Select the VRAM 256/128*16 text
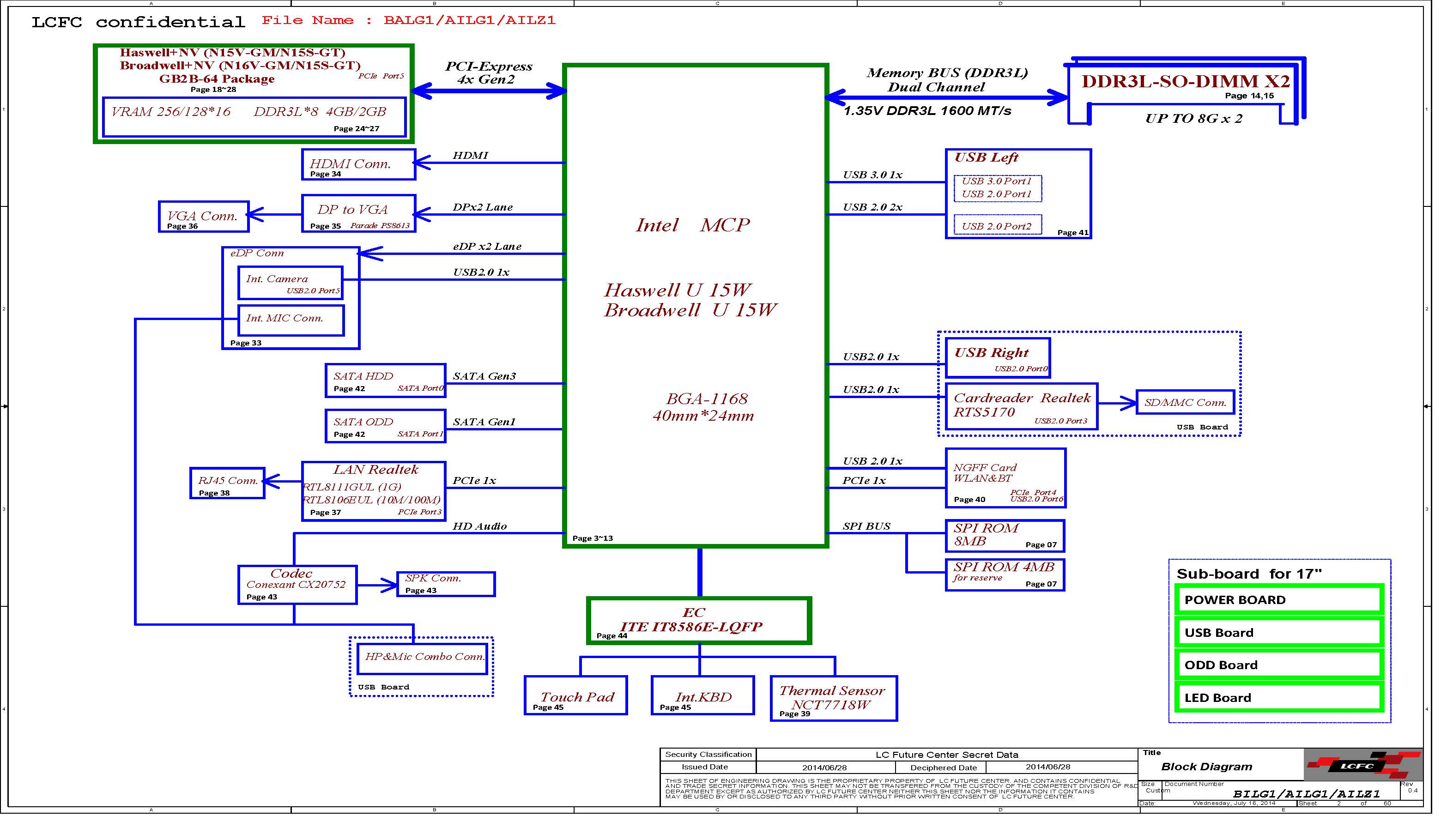The image size is (1453, 840). (x=171, y=112)
